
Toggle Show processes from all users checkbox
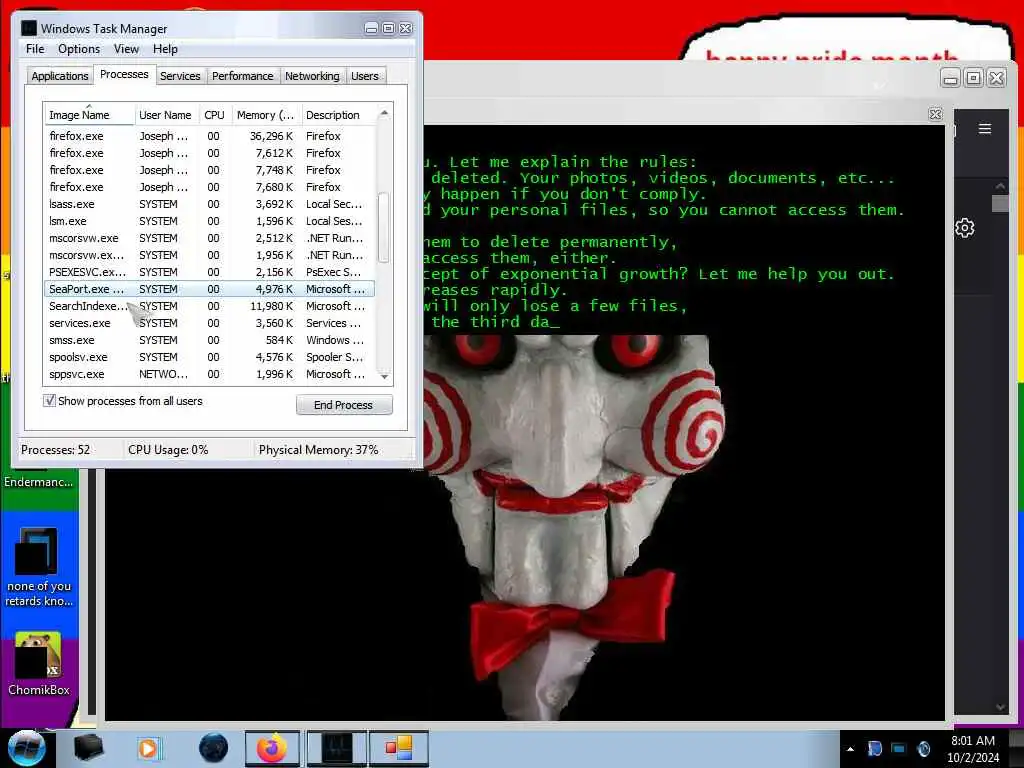coord(49,400)
